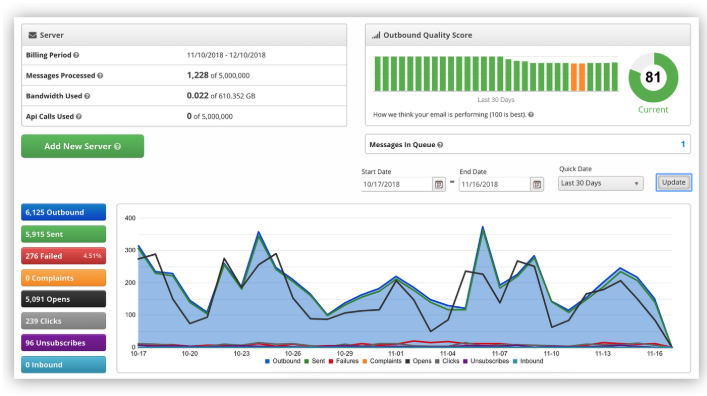Select the 239 Clicks stat tile
The height and width of the screenshot is (396, 707).
tap(64, 321)
